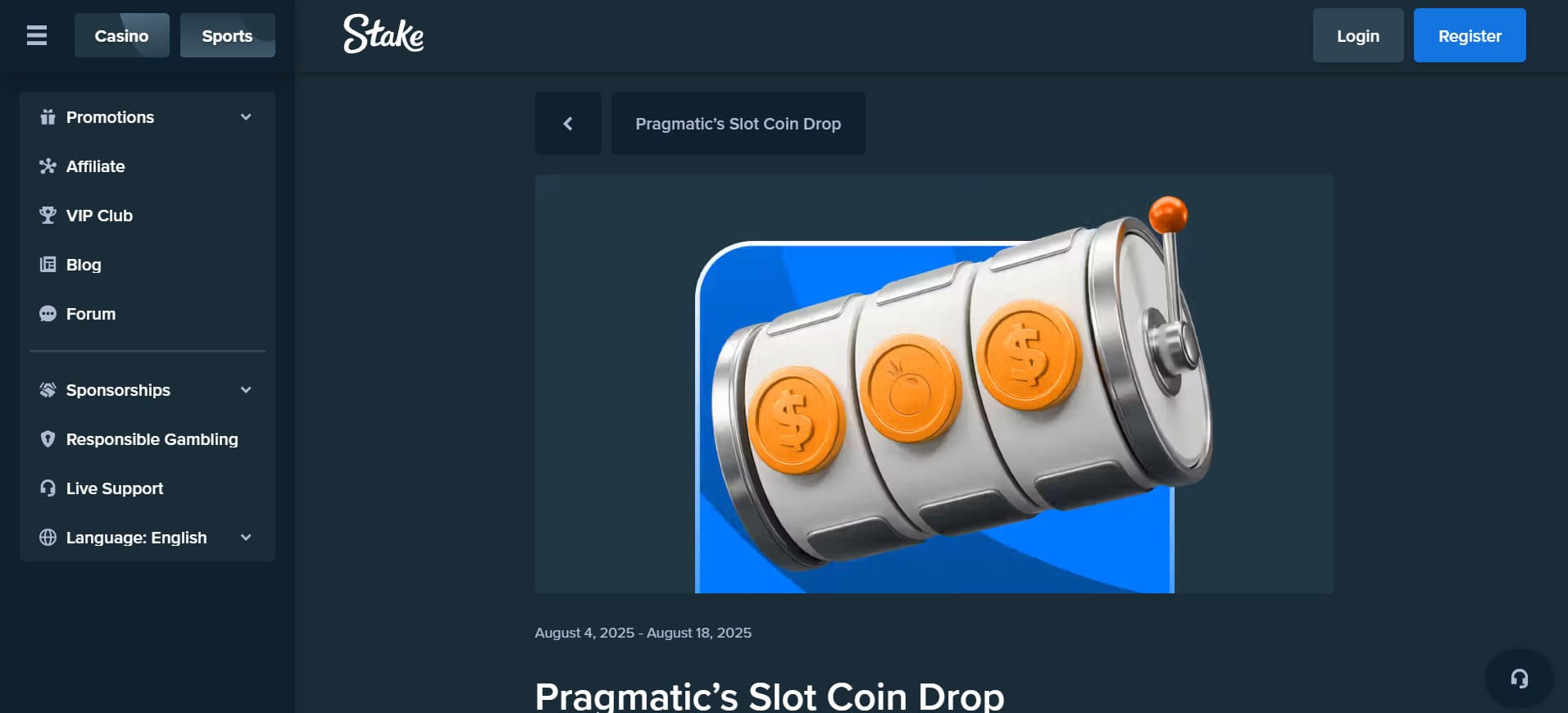Click the slot machine promotion banner image
This screenshot has width=1568, height=713.
[x=934, y=384]
